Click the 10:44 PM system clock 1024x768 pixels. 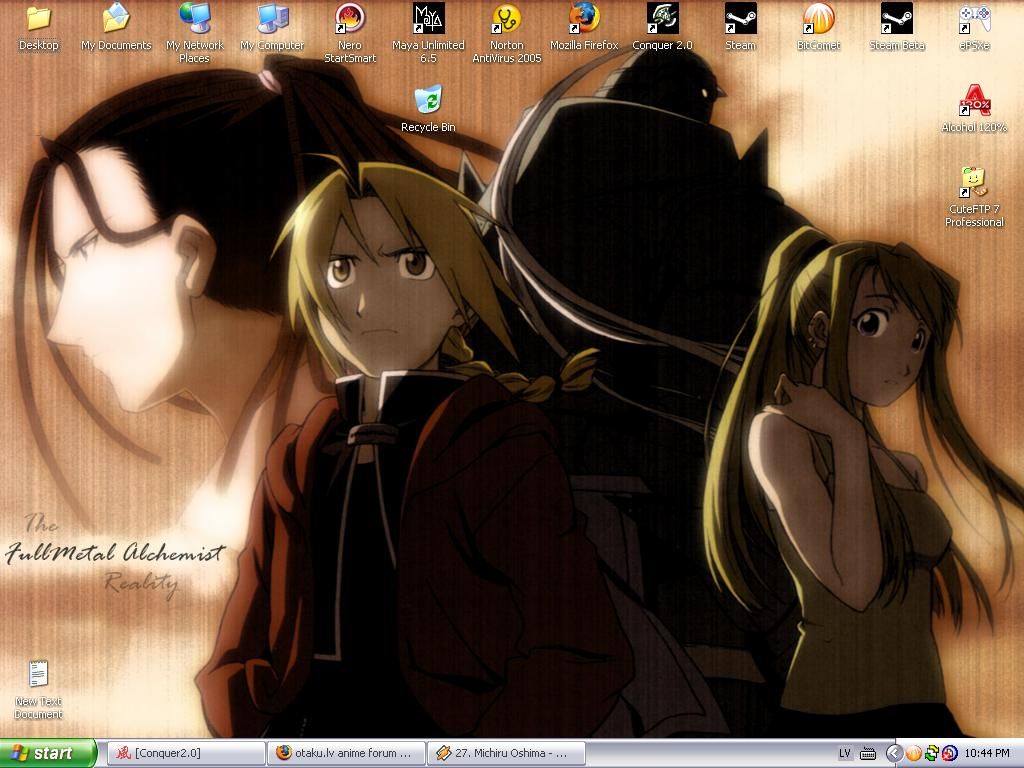click(987, 754)
